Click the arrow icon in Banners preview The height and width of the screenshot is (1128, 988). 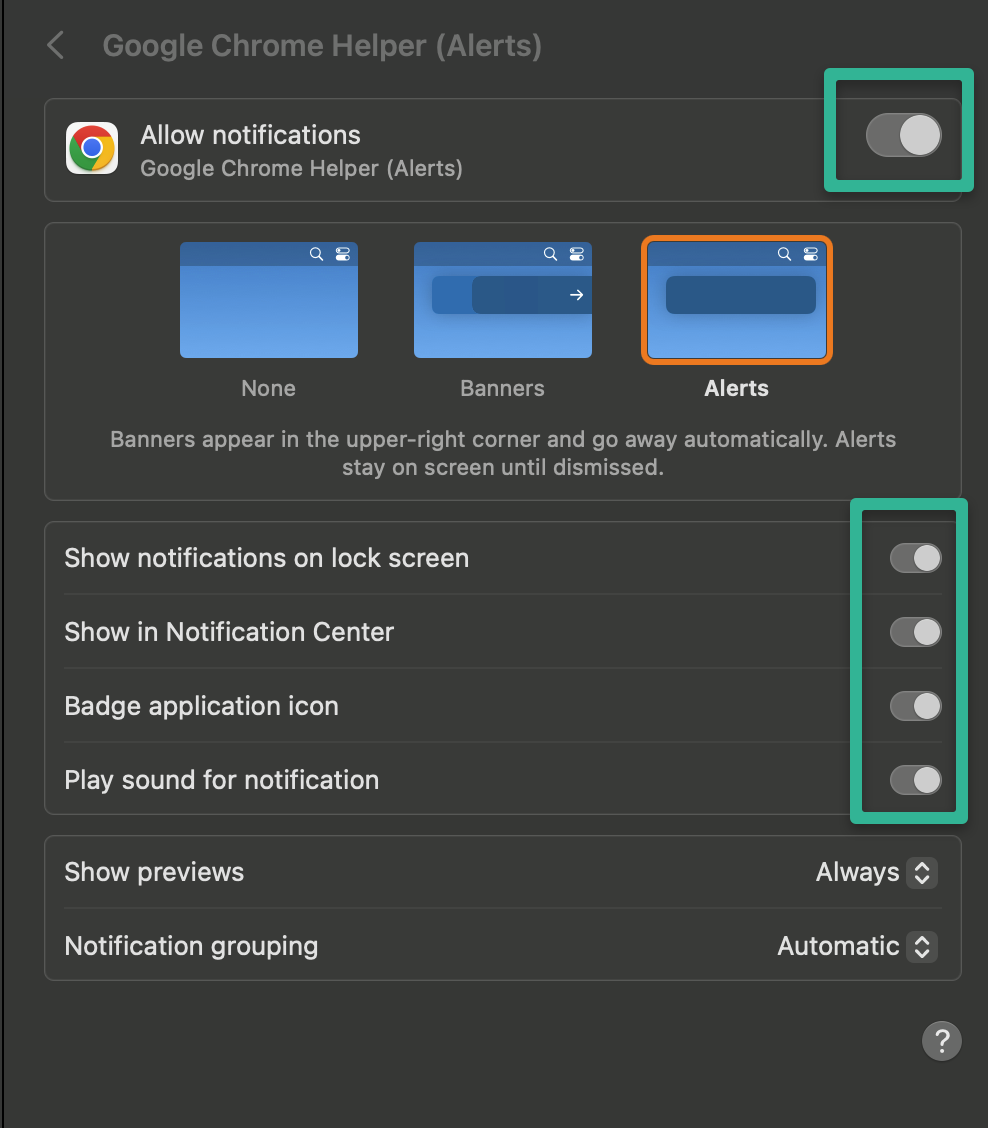[x=576, y=295]
